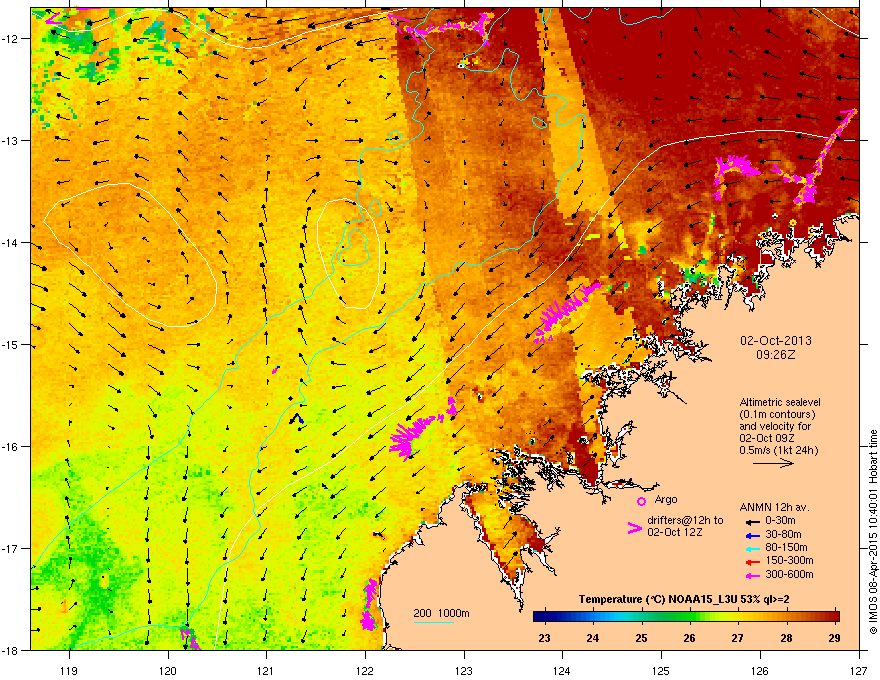Click the black 0-30m arrow symbol
Viewport: 880px width, 680px height.
point(751,521)
